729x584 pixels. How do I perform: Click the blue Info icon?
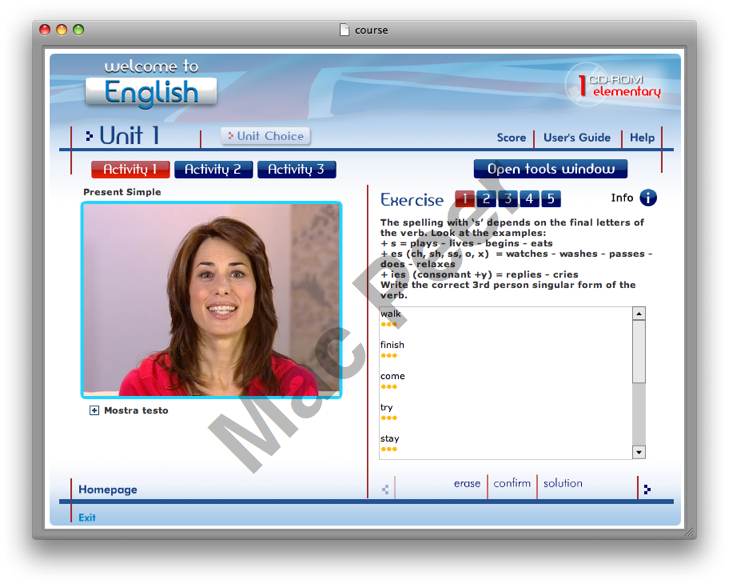(648, 198)
